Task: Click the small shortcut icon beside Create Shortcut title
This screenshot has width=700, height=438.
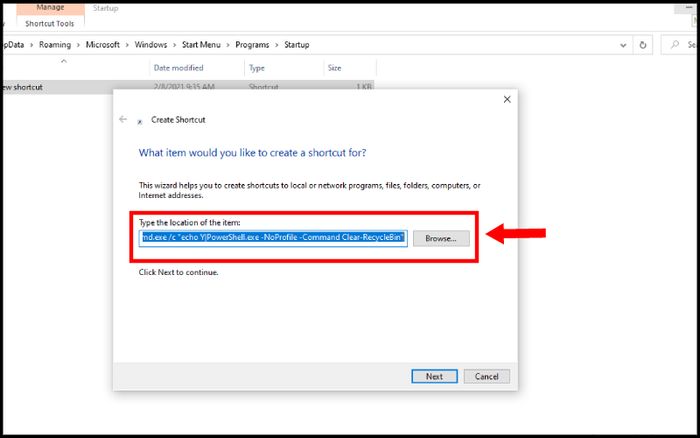Action: 140,121
